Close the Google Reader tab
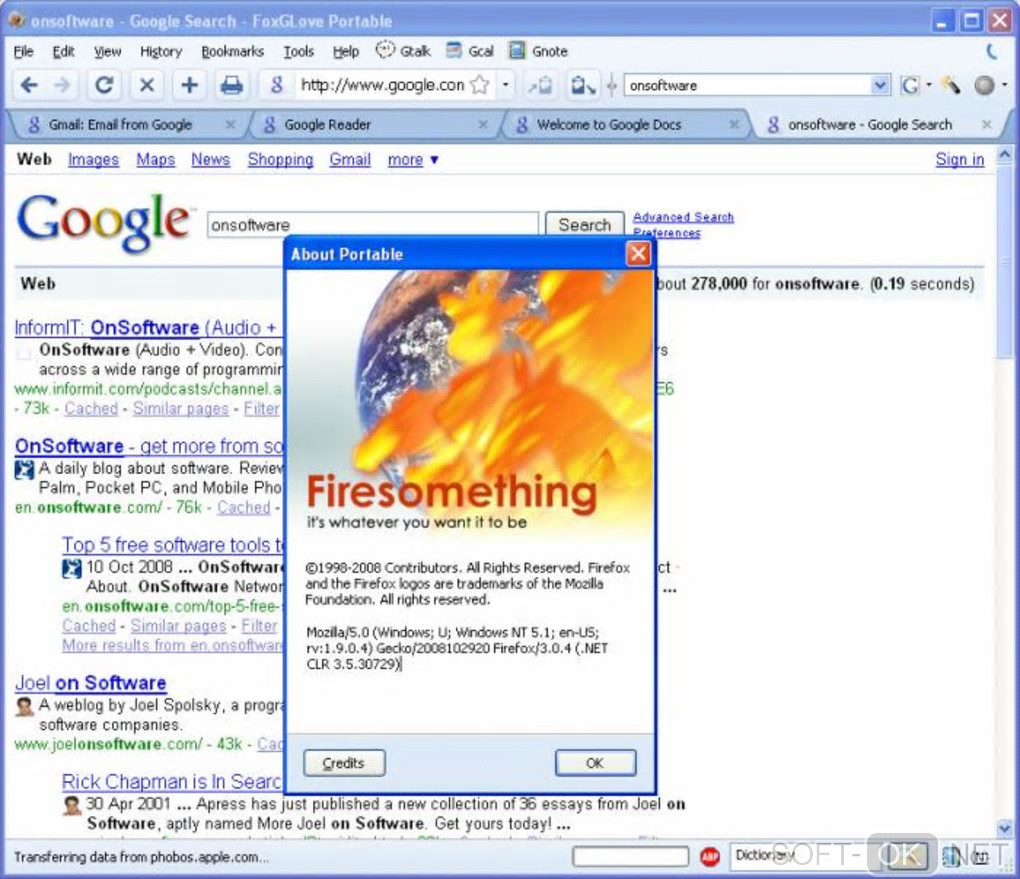Viewport: 1020px width, 879px height. point(483,124)
